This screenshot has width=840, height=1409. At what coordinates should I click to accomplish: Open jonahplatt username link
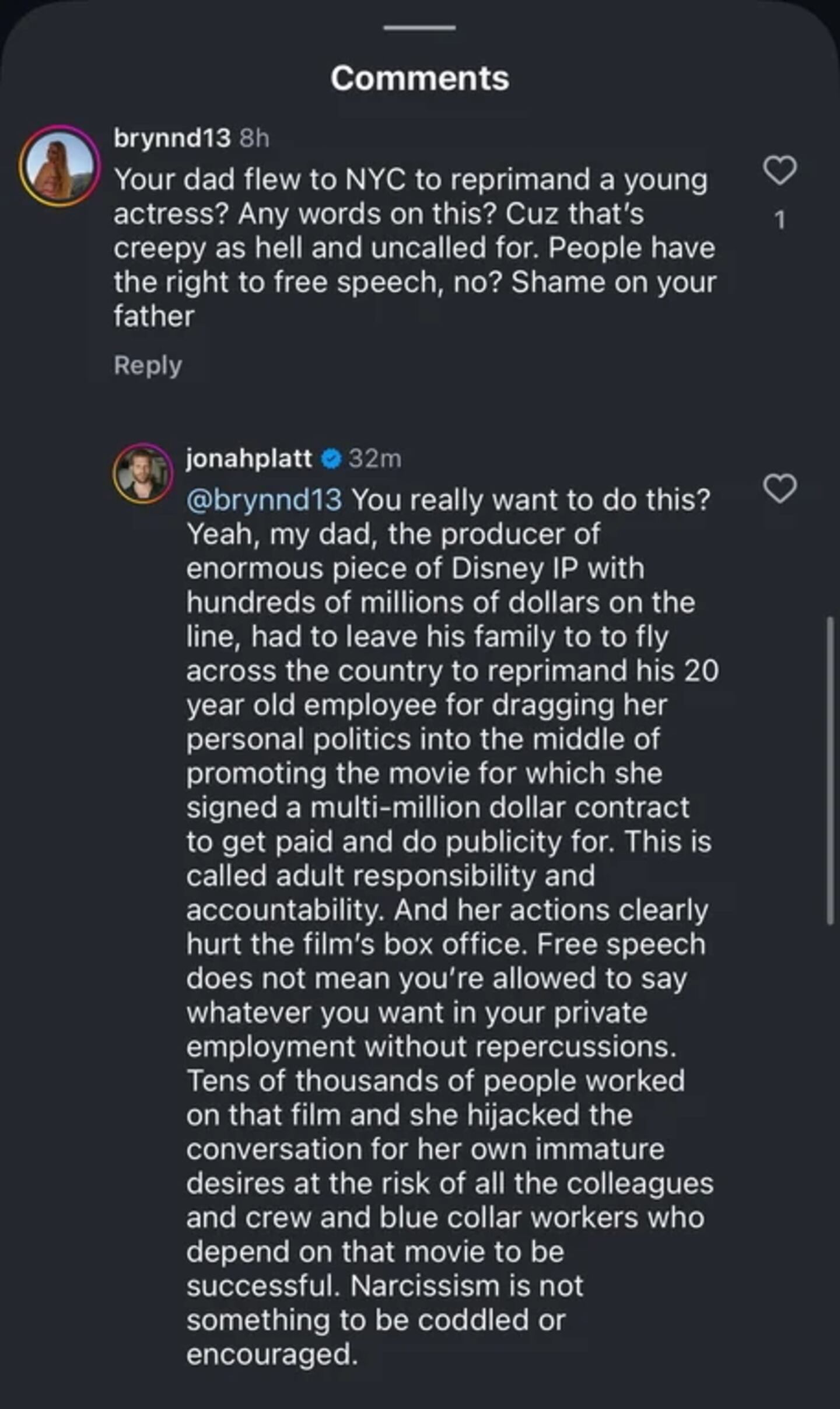pyautogui.click(x=249, y=459)
